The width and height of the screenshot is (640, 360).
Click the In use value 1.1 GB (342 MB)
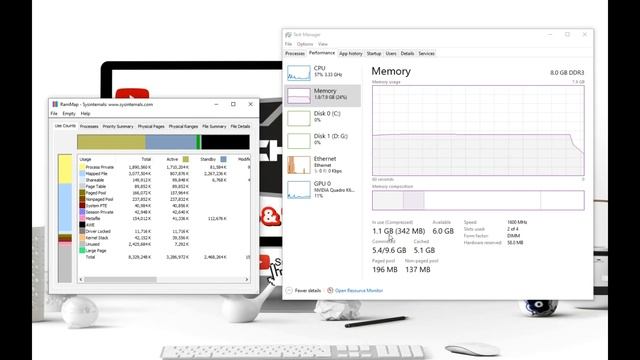(x=399, y=231)
